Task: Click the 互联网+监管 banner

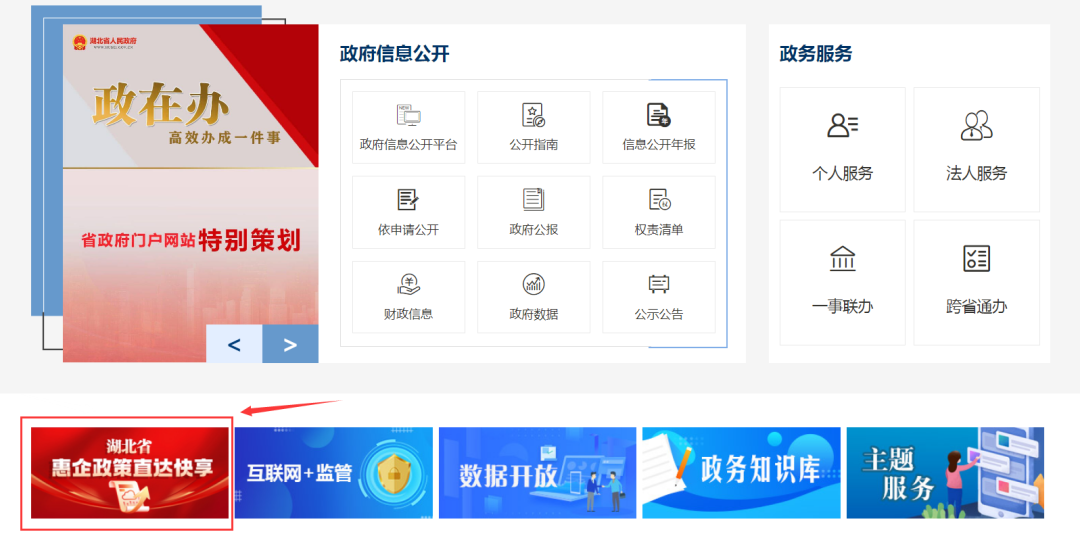Action: pyautogui.click(x=334, y=473)
